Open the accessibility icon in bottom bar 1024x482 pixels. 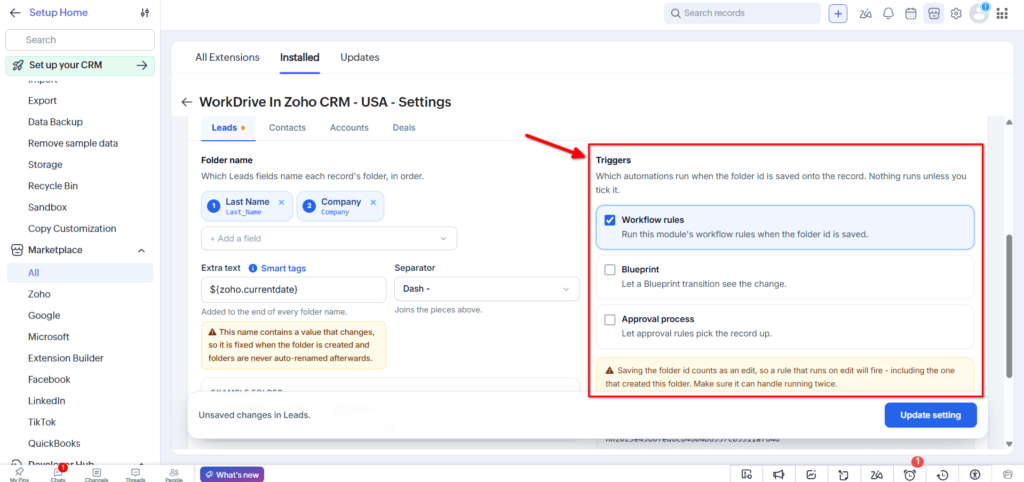click(975, 475)
